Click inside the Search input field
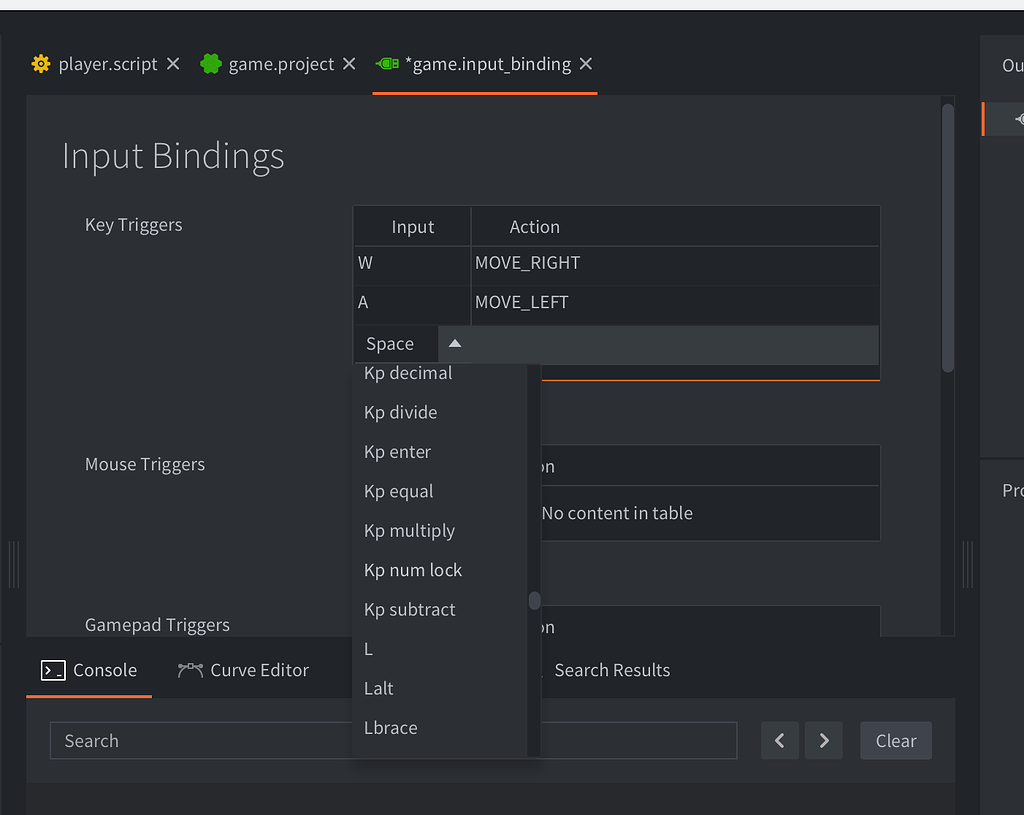Screen dimensions: 1024x815 click(200, 740)
